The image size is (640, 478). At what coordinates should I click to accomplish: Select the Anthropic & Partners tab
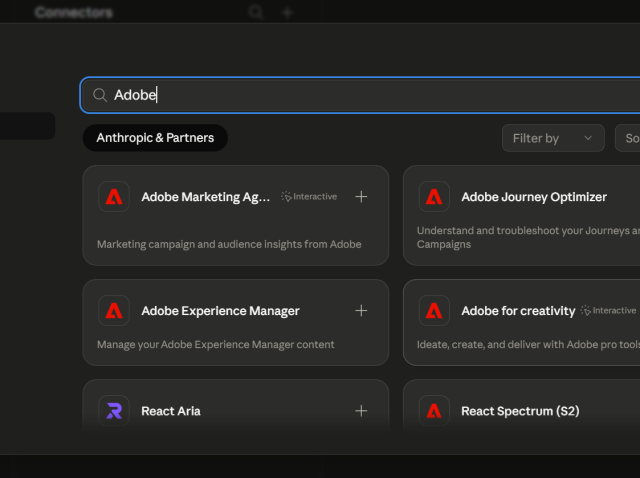click(155, 138)
